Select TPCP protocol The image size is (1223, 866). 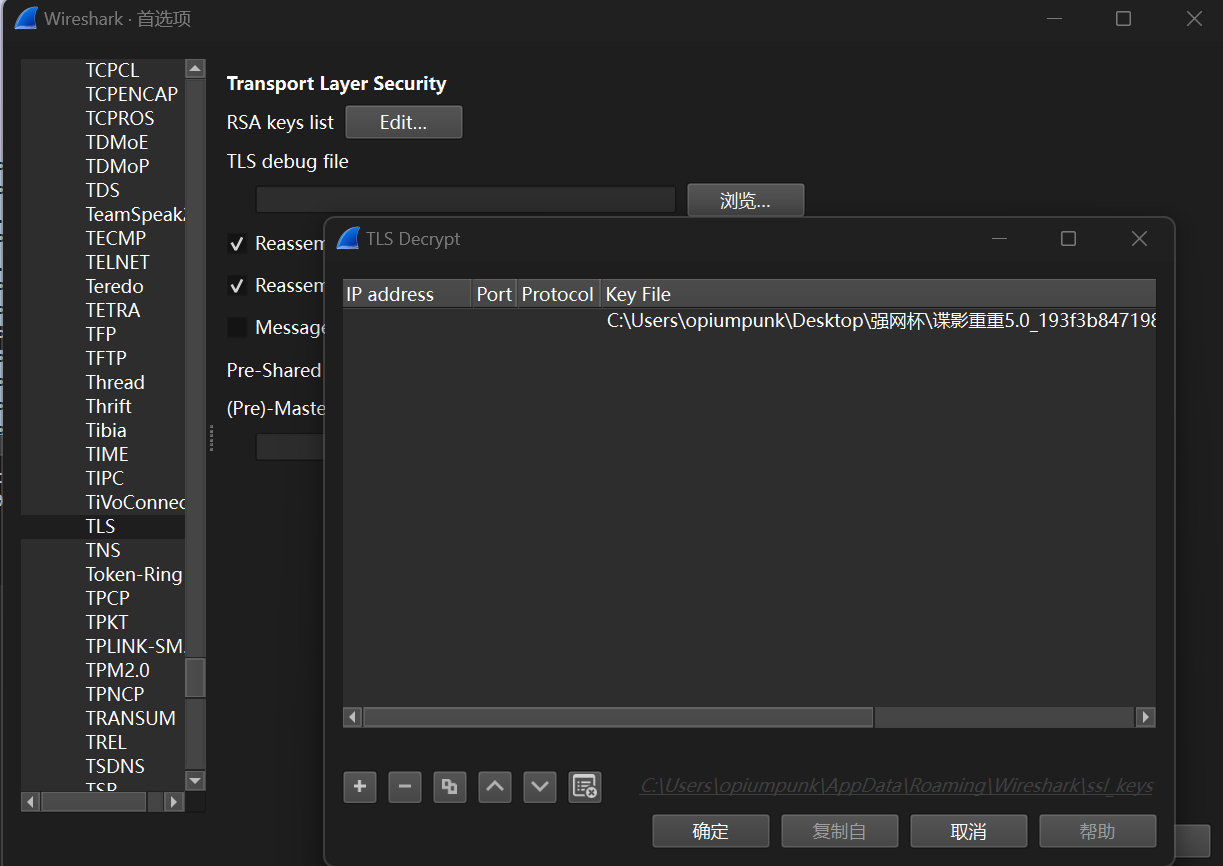click(x=108, y=598)
